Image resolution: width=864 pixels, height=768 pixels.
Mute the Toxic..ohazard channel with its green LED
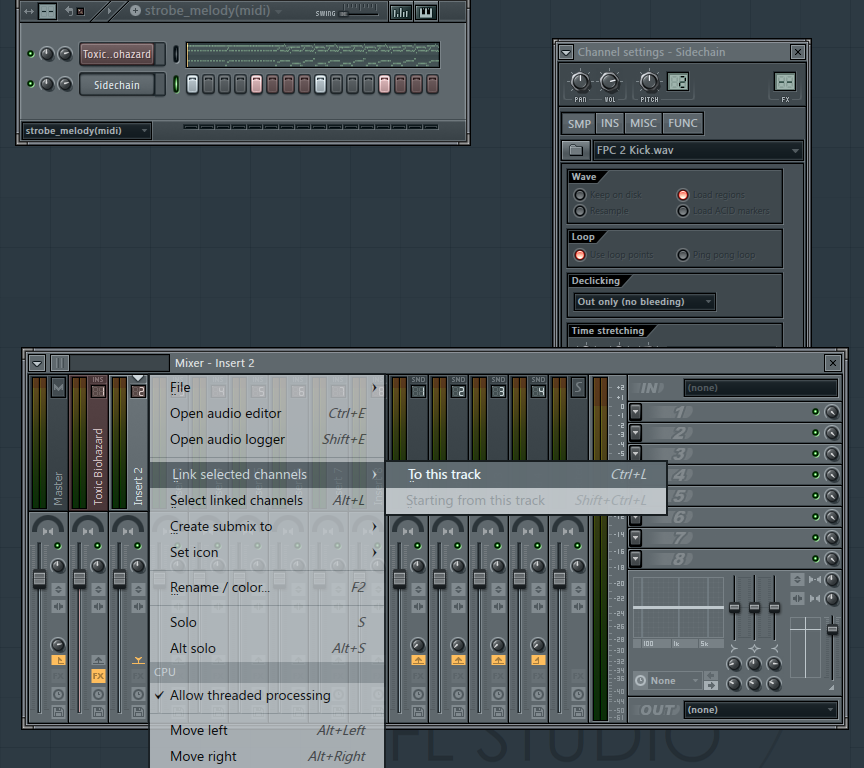[31, 54]
